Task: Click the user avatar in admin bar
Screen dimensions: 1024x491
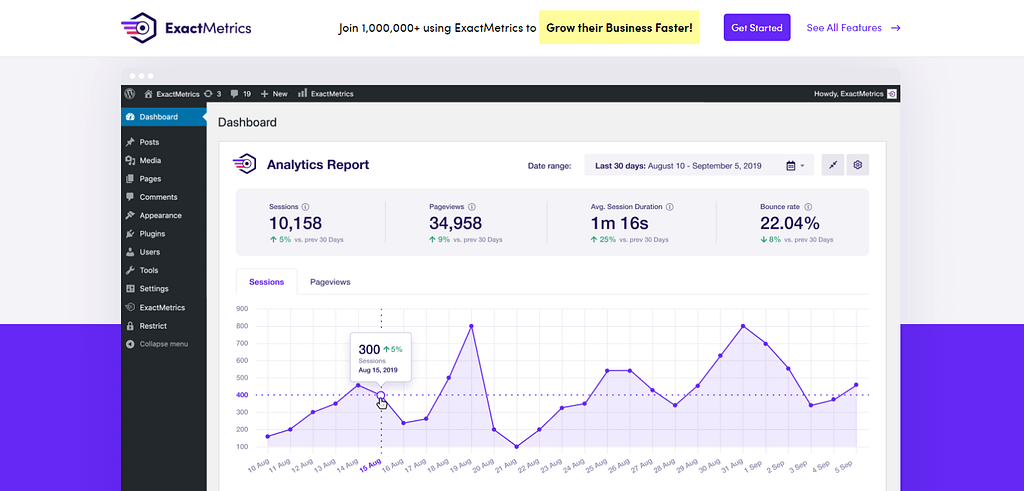Action: click(x=892, y=93)
